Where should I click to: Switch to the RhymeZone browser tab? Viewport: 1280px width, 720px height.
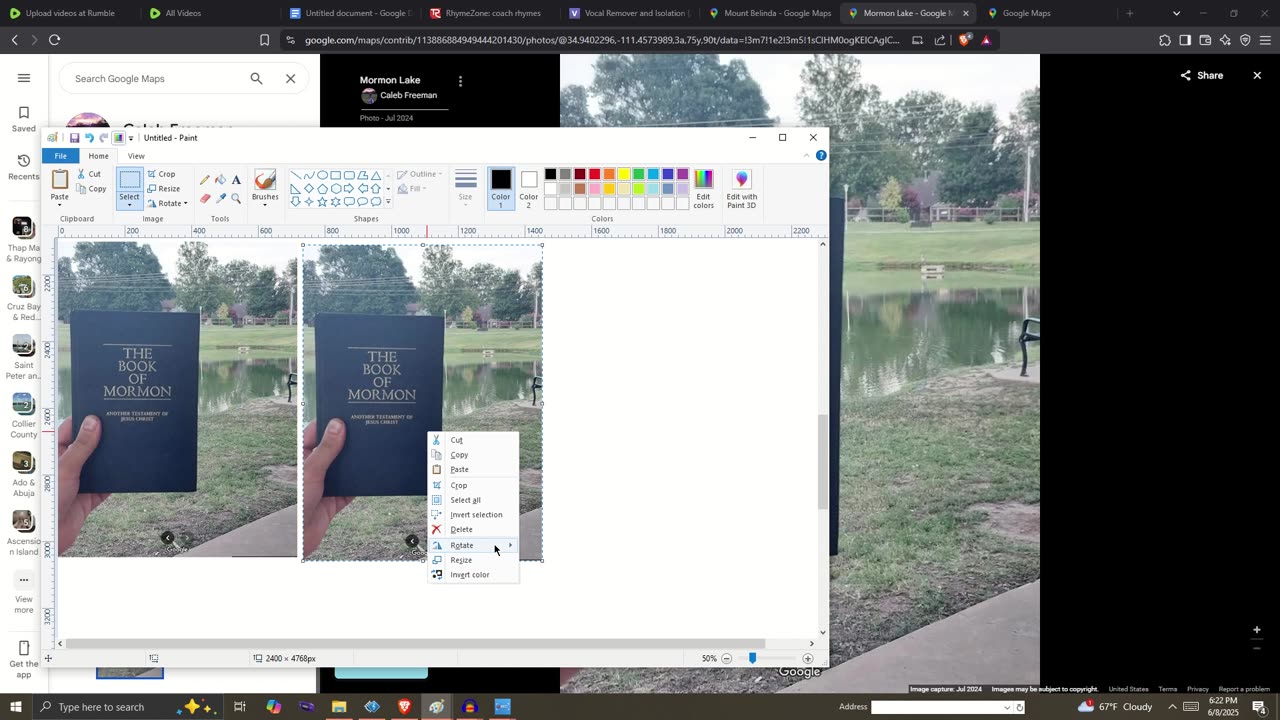(x=486, y=13)
